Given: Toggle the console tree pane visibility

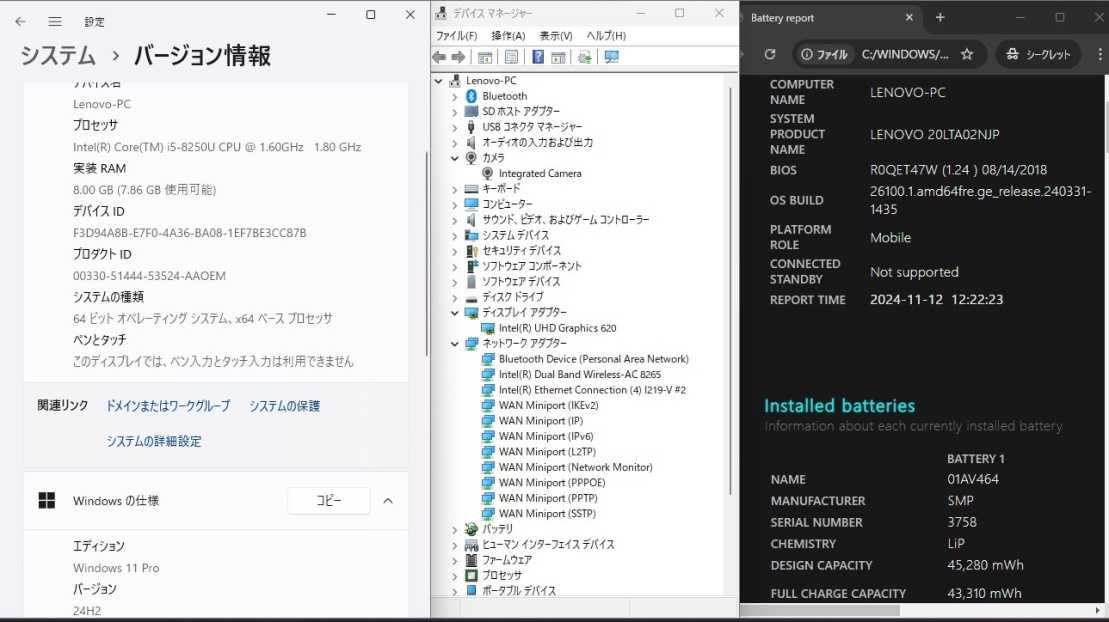Looking at the screenshot, I should (x=484, y=57).
